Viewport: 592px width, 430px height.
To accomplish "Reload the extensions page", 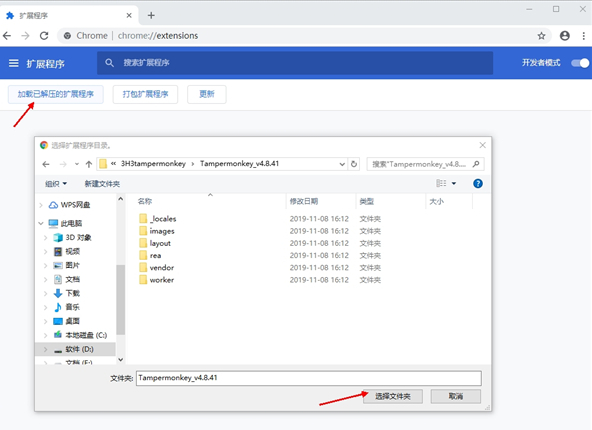I will (44, 36).
